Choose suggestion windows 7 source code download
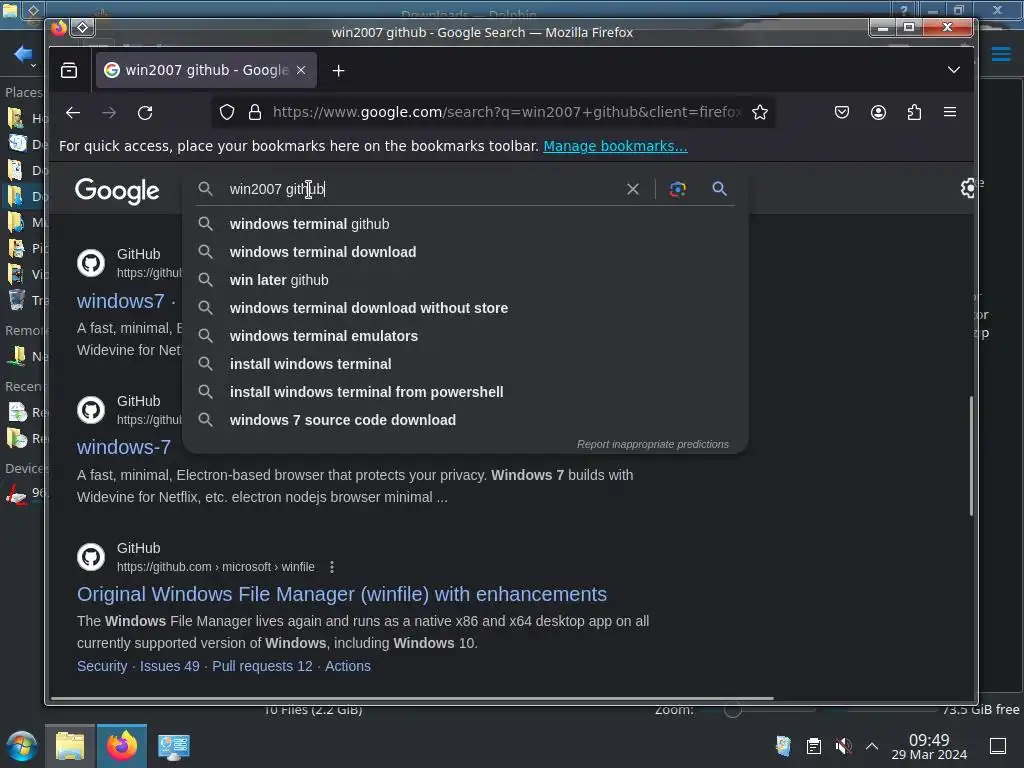1024x768 pixels. pyautogui.click(x=465, y=421)
